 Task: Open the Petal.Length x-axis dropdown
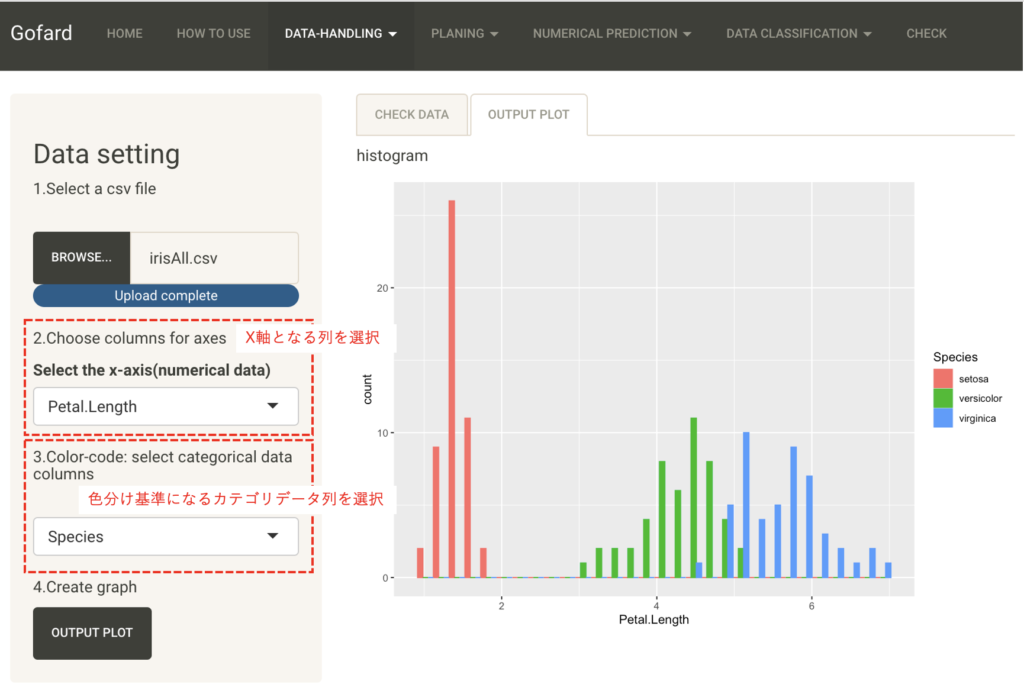[x=166, y=407]
